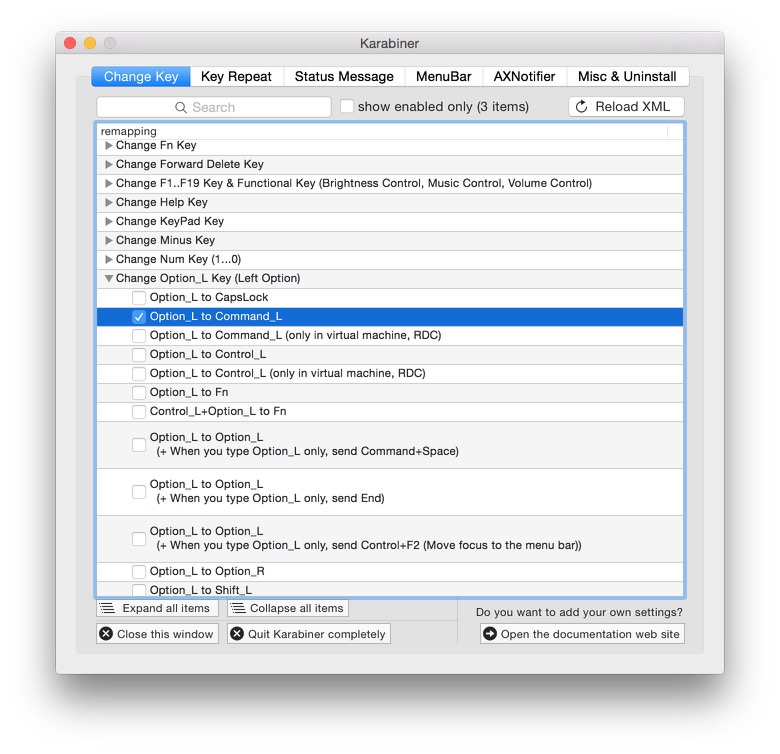Check Option_L send Control+F2 option

coord(139,539)
